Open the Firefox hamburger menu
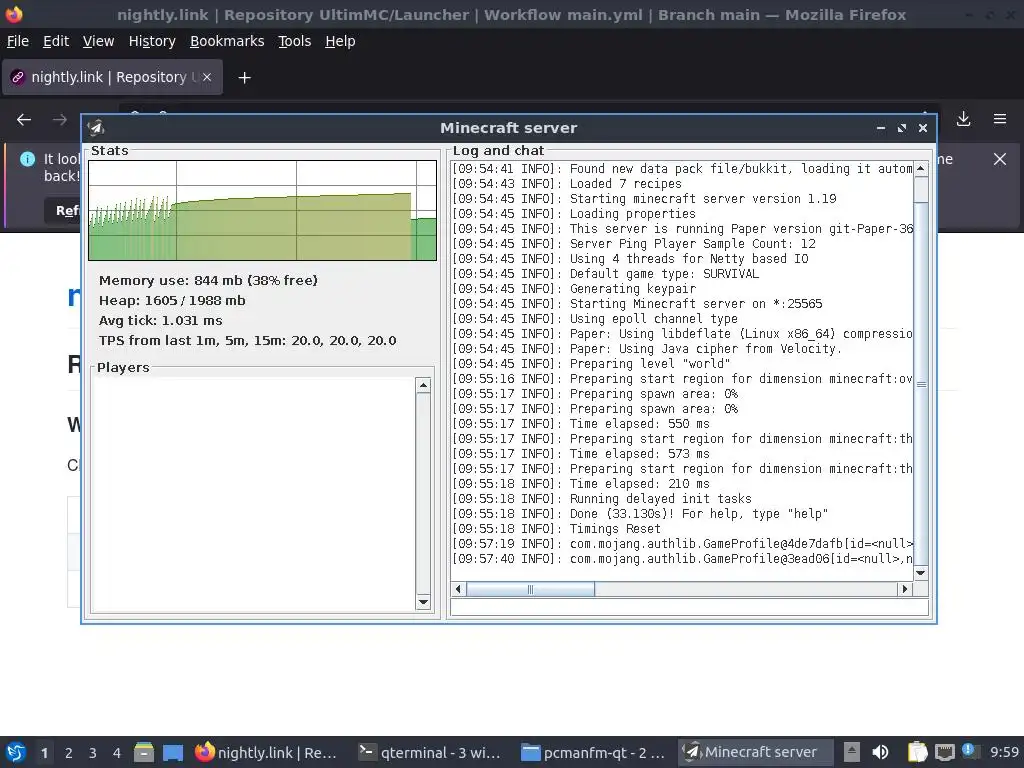The image size is (1024, 768). coord(999,119)
